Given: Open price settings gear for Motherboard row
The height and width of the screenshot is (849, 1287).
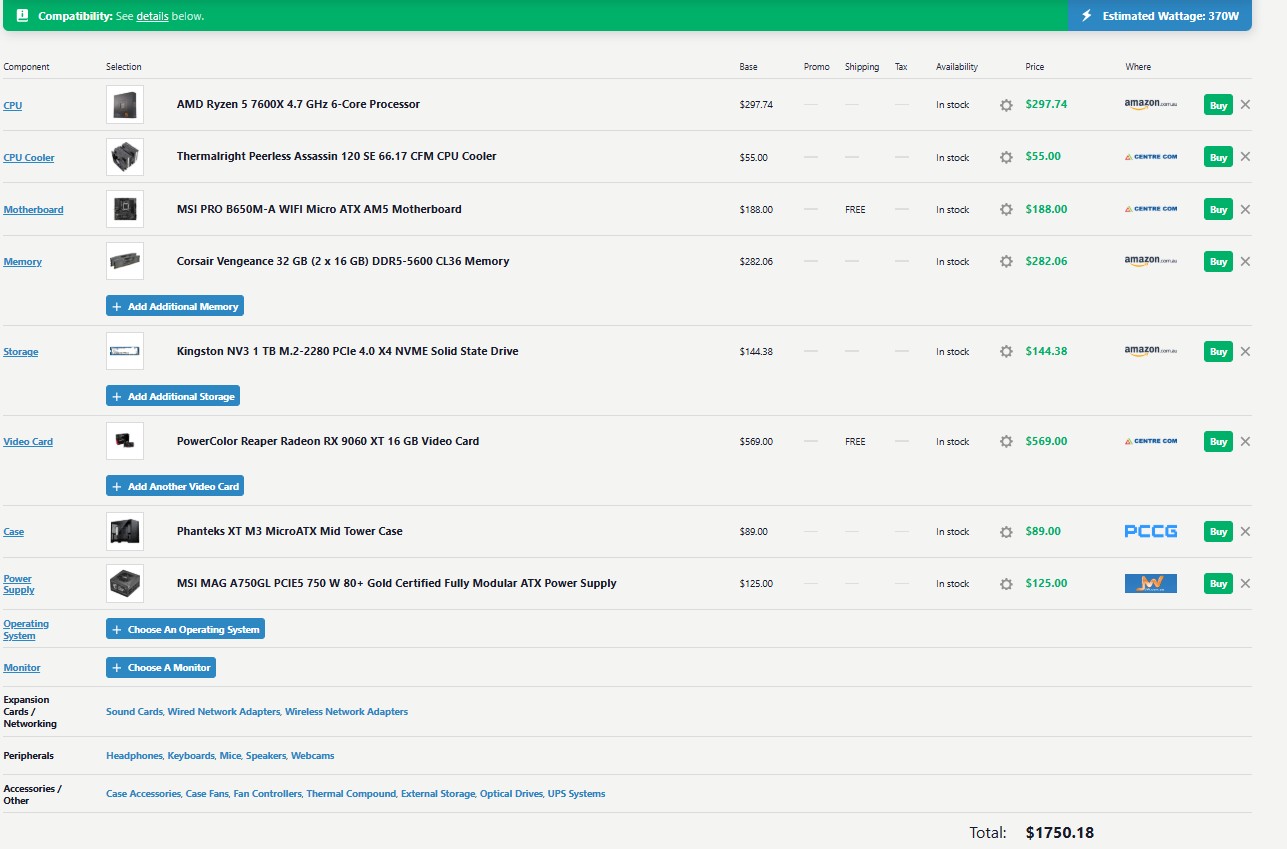Looking at the screenshot, I should click(1006, 209).
